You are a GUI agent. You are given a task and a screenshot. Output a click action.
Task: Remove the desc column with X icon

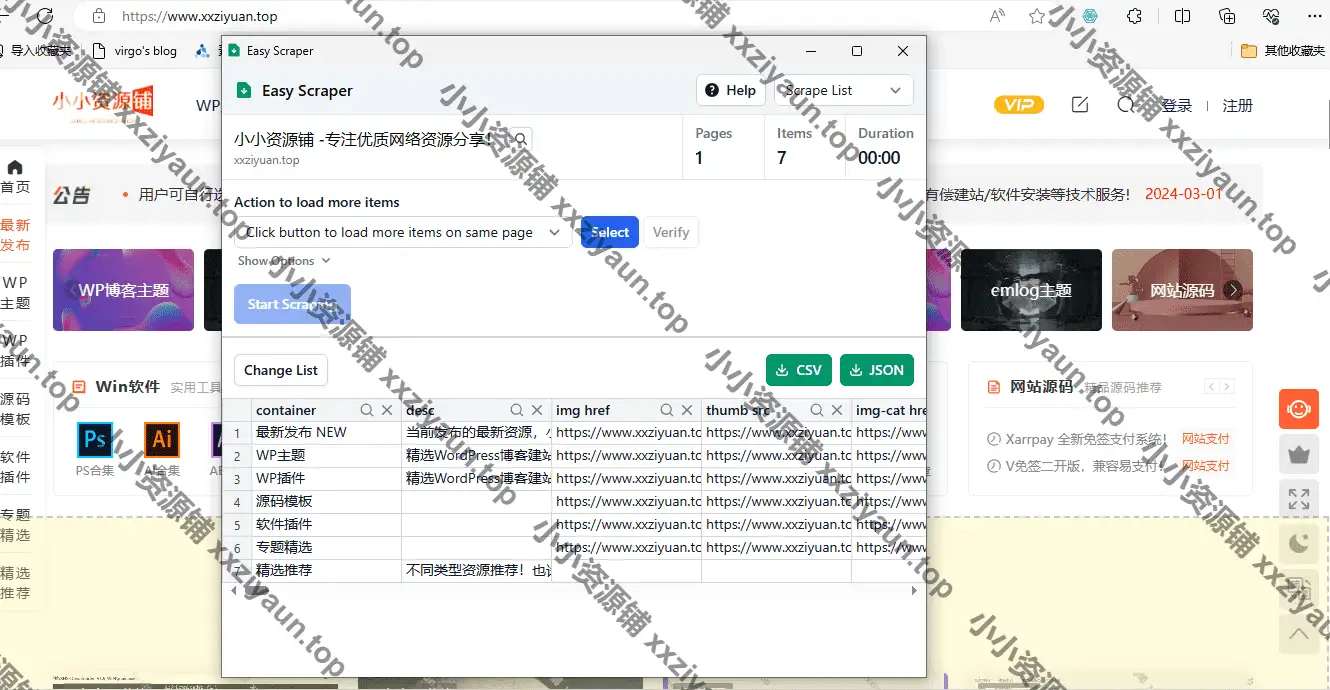coord(537,410)
